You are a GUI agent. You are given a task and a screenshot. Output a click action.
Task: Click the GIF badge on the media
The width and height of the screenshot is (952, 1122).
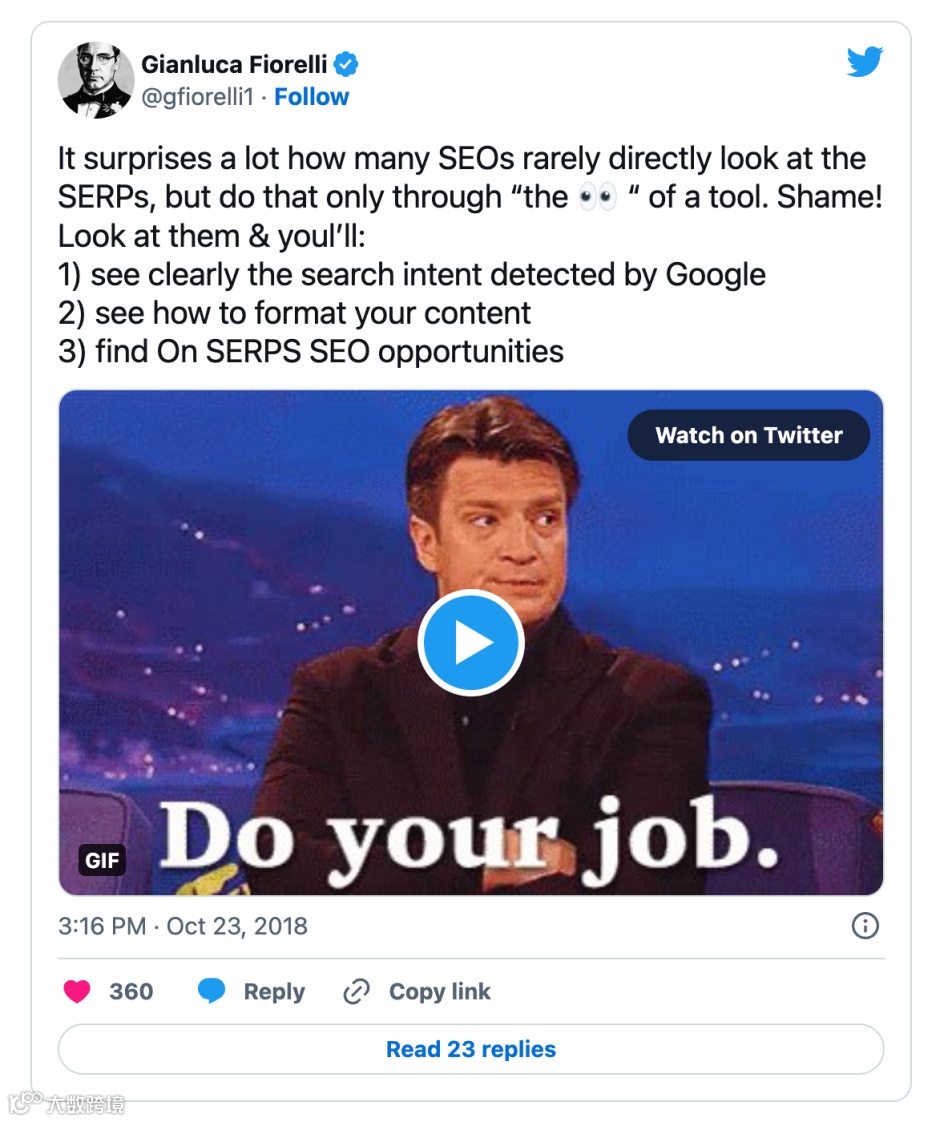[102, 859]
